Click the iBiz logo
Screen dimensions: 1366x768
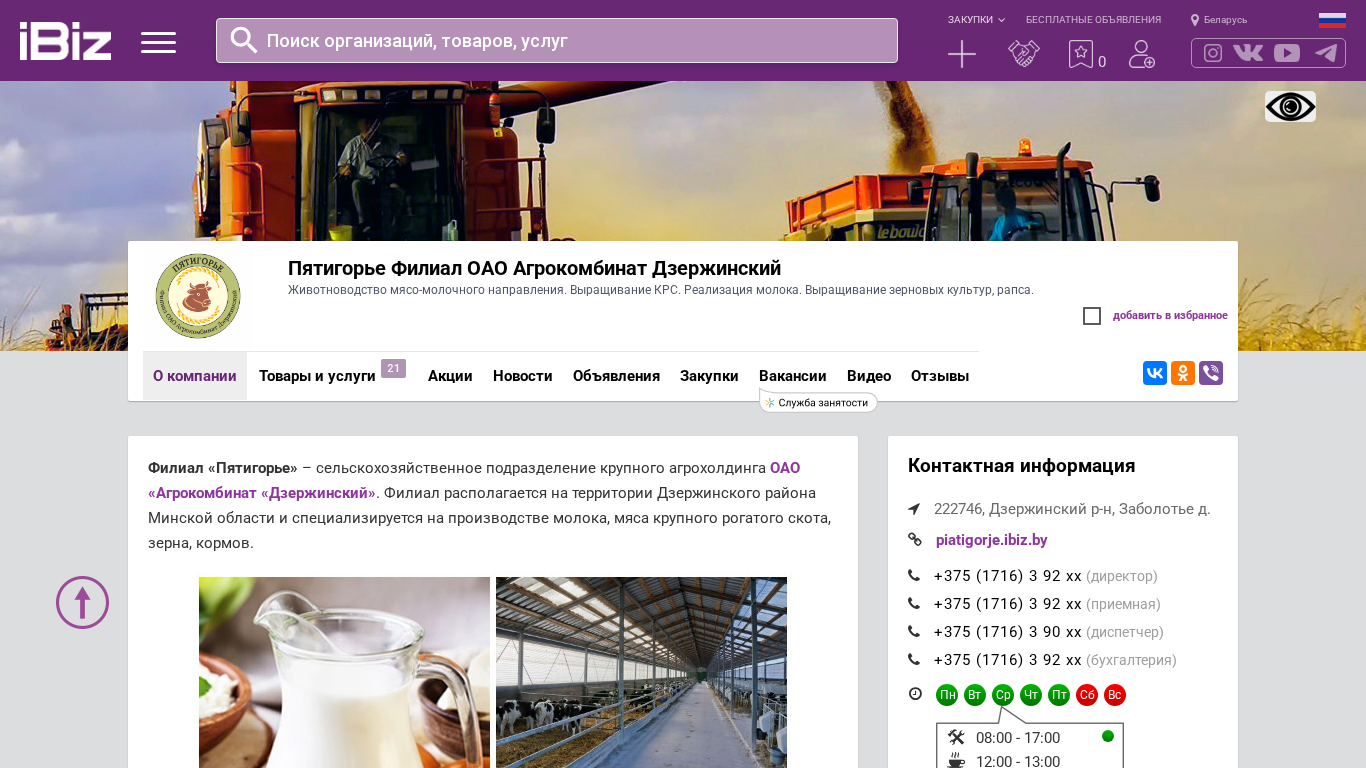[x=65, y=41]
